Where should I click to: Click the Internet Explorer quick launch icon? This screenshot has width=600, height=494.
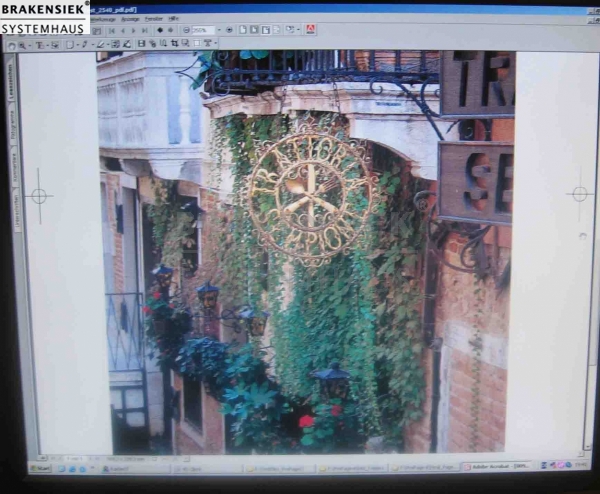pyautogui.click(x=72, y=469)
